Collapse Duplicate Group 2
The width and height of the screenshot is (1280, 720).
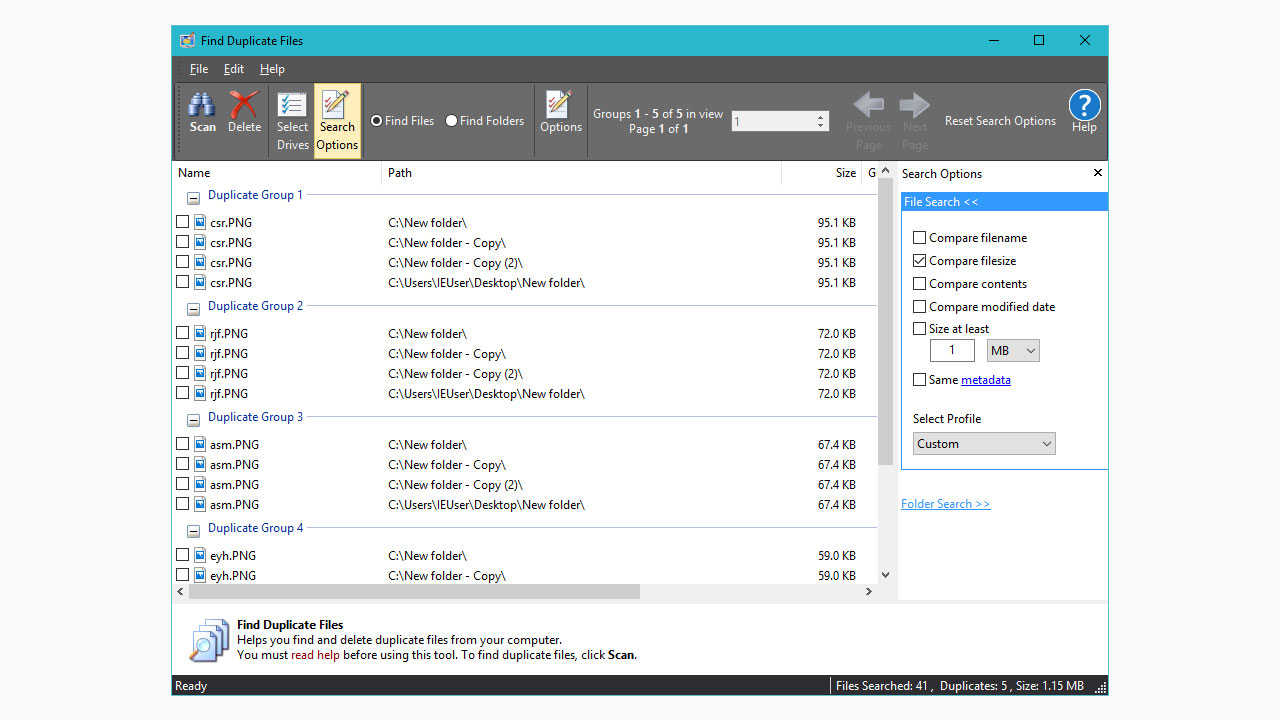(193, 310)
